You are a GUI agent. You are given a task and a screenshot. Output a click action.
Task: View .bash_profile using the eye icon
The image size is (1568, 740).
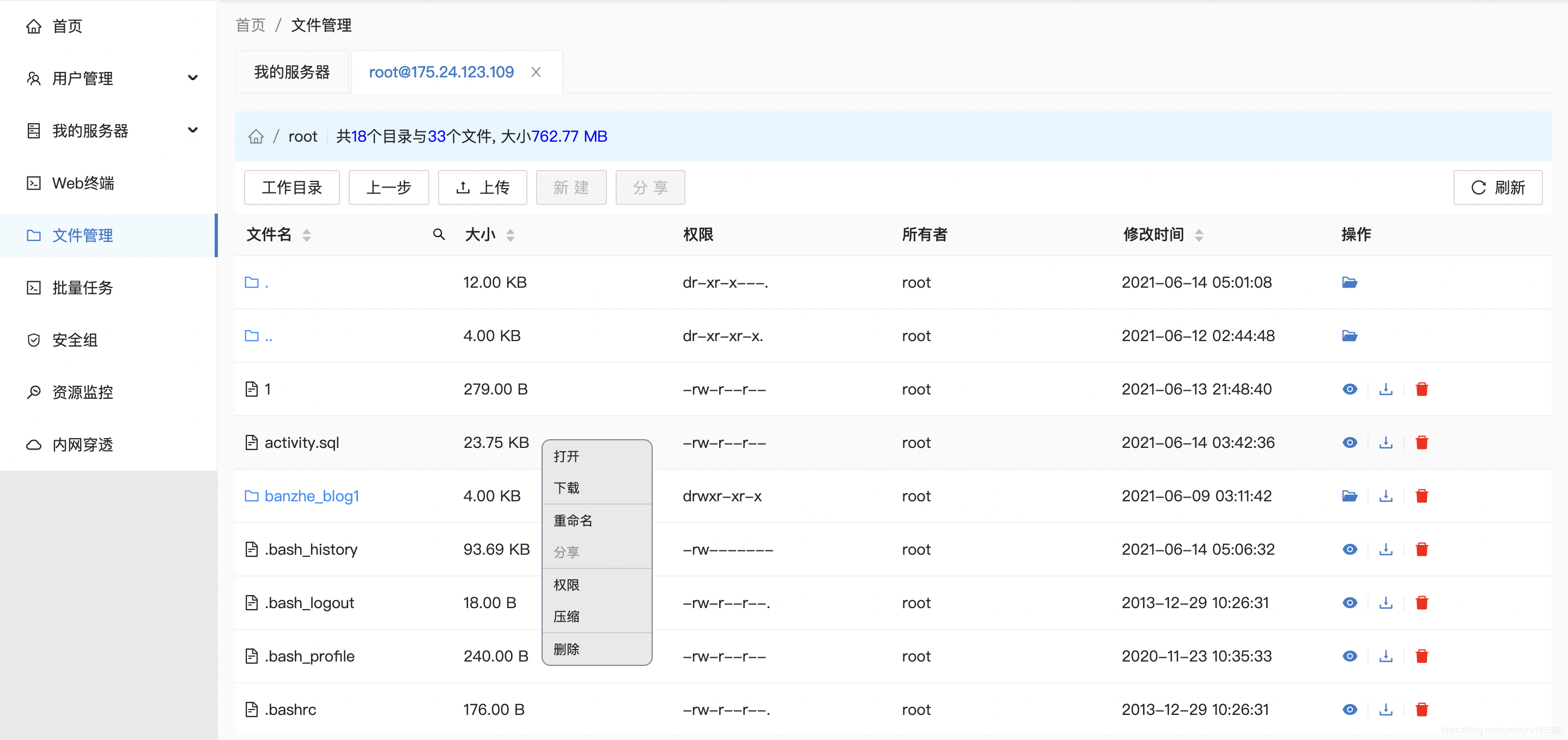[1349, 656]
